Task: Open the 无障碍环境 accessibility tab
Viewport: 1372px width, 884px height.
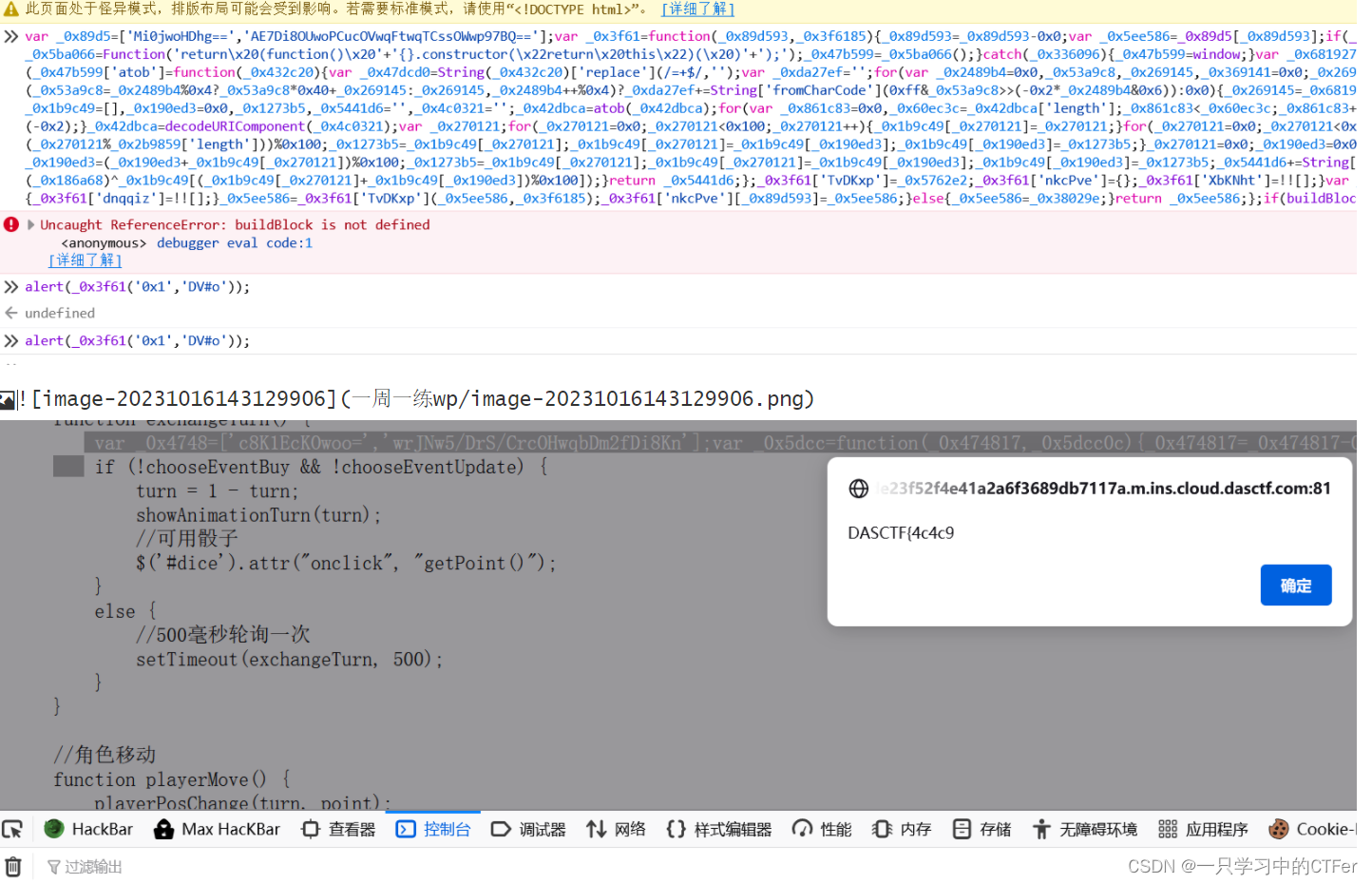Action: (x=1084, y=829)
